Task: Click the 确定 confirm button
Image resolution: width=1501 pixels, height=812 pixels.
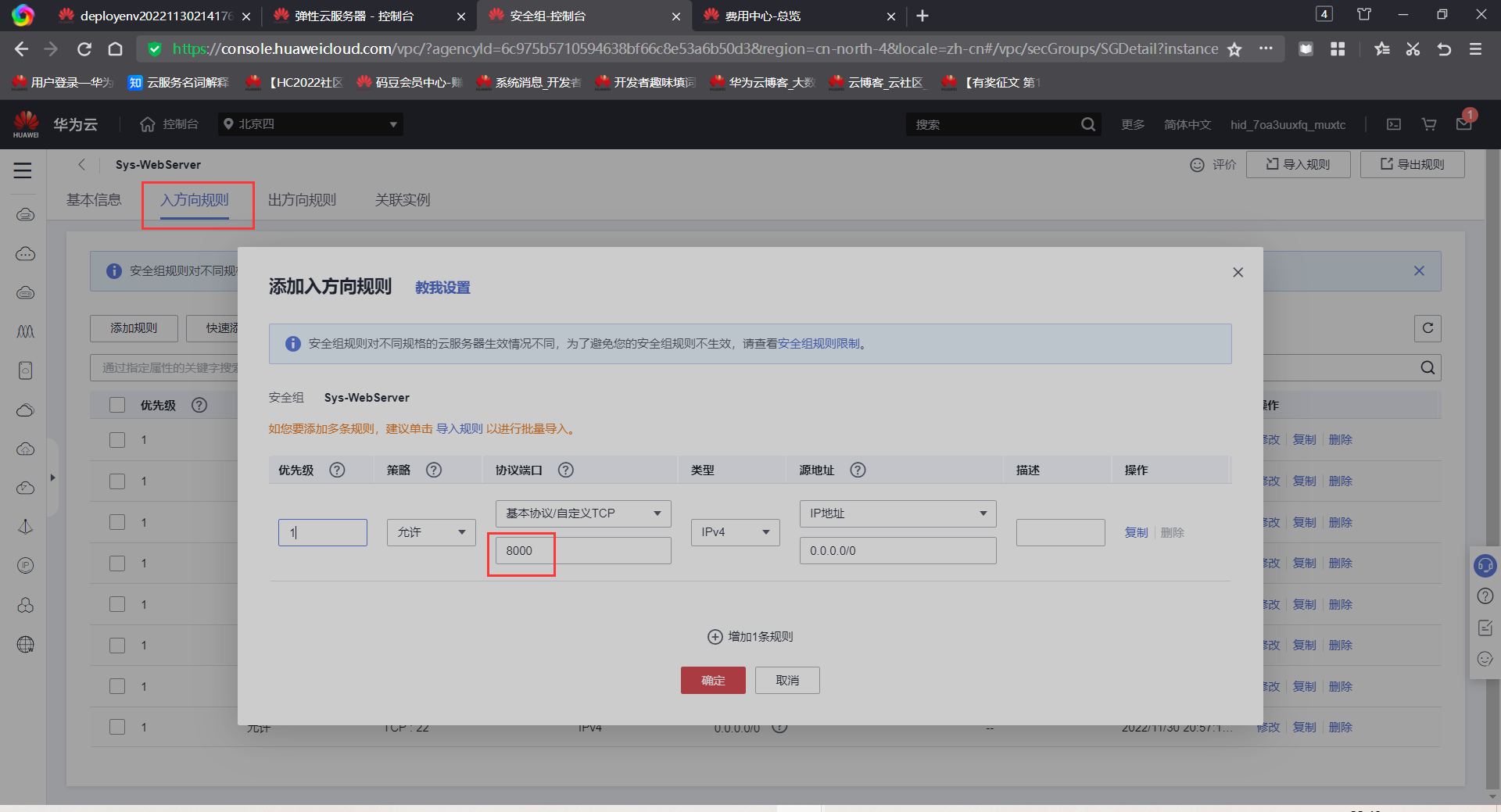Action: [713, 680]
